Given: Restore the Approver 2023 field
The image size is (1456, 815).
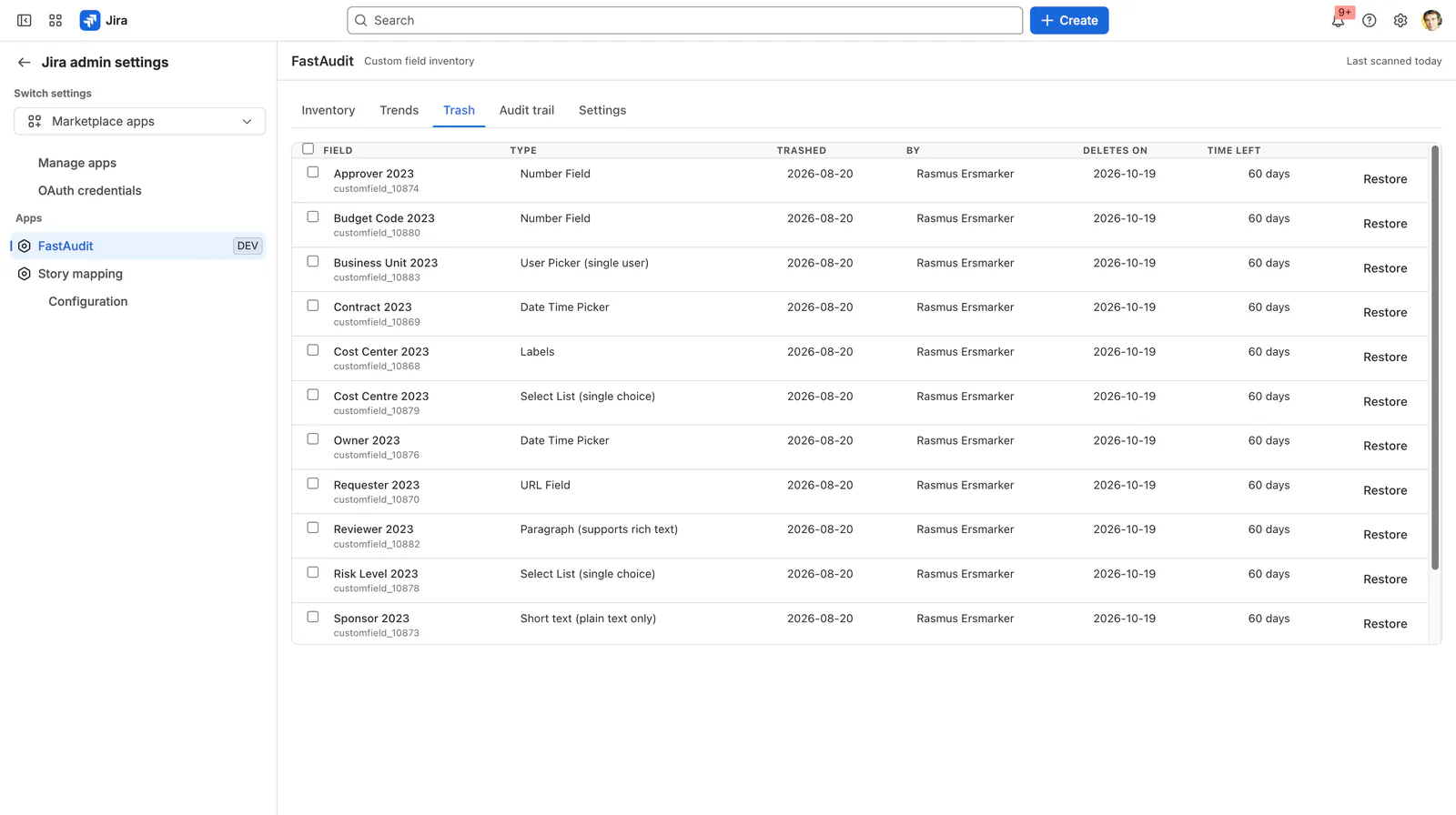Looking at the screenshot, I should pyautogui.click(x=1385, y=179).
